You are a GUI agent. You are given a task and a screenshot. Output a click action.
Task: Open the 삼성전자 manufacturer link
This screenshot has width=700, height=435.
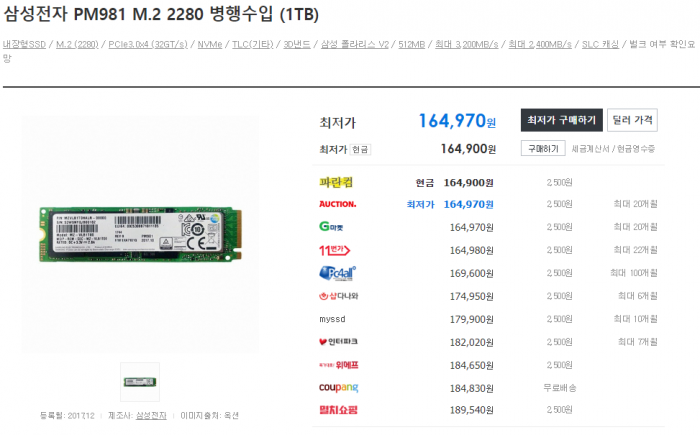point(151,416)
